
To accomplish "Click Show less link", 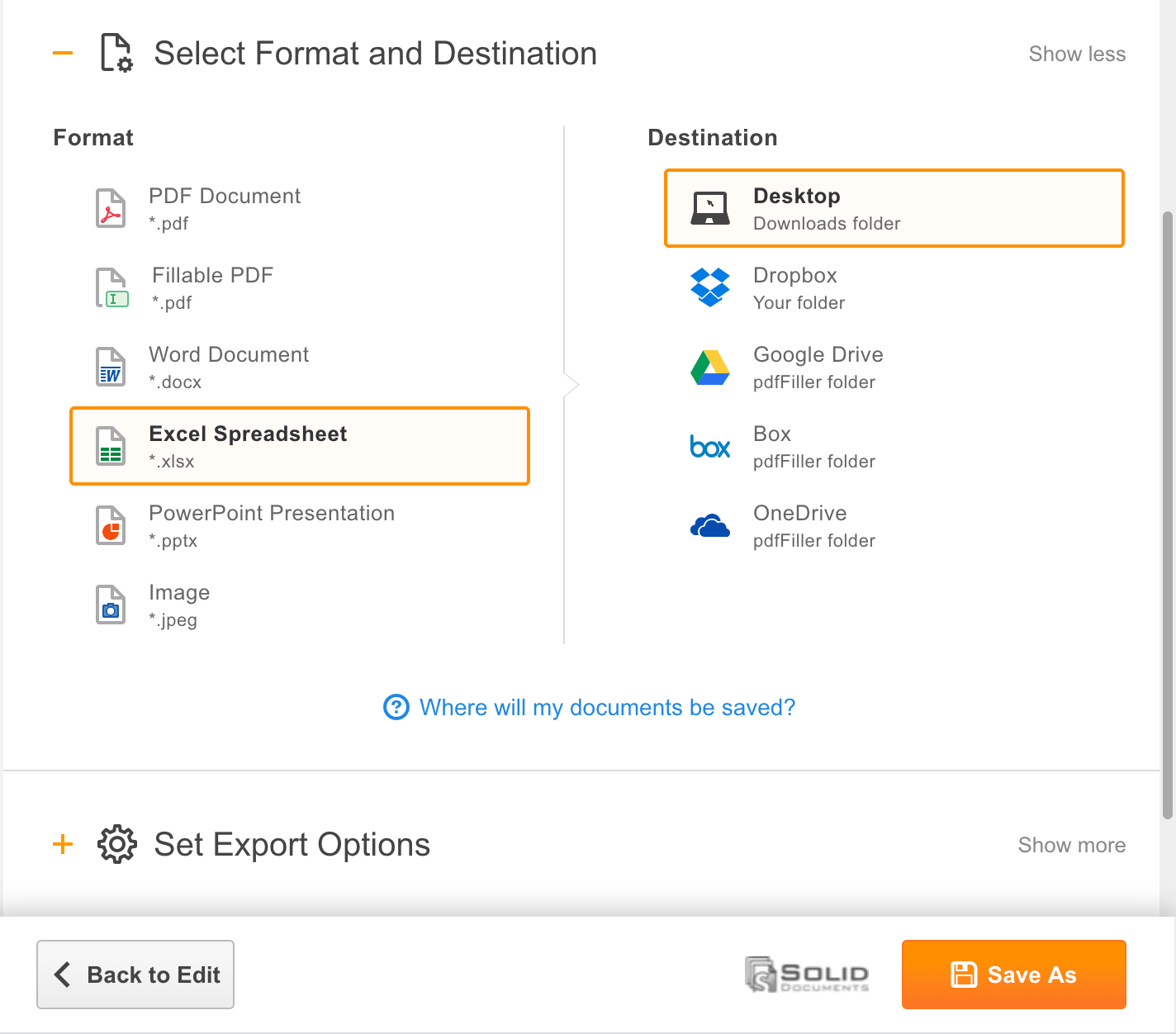I will 1077,54.
